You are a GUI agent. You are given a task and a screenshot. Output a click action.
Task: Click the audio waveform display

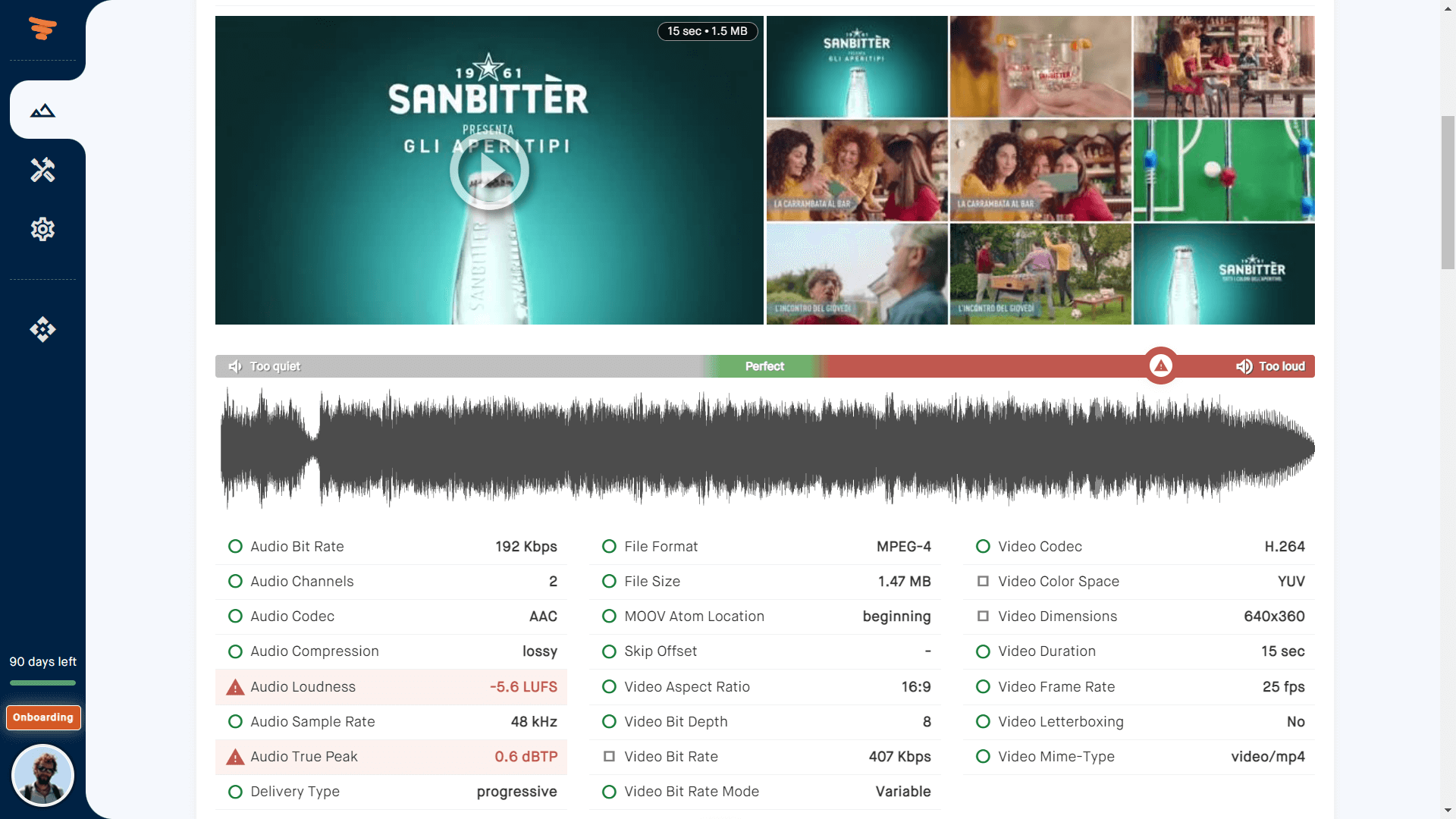[767, 447]
